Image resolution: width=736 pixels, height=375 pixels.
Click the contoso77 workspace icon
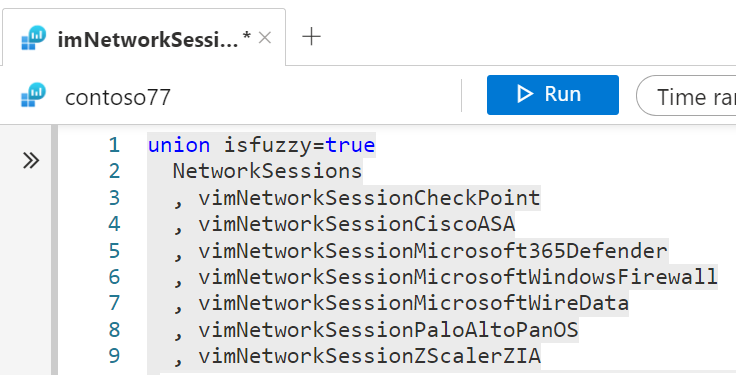click(34, 95)
